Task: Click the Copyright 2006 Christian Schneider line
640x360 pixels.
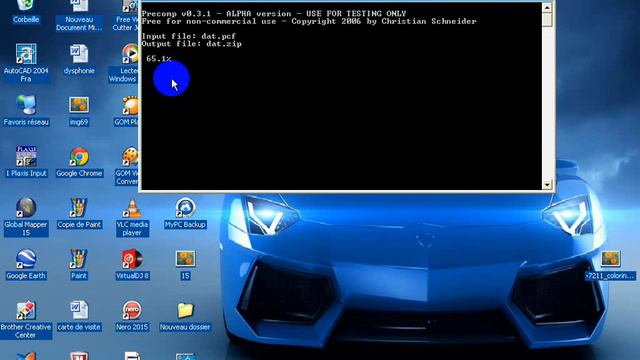Action: tap(309, 21)
